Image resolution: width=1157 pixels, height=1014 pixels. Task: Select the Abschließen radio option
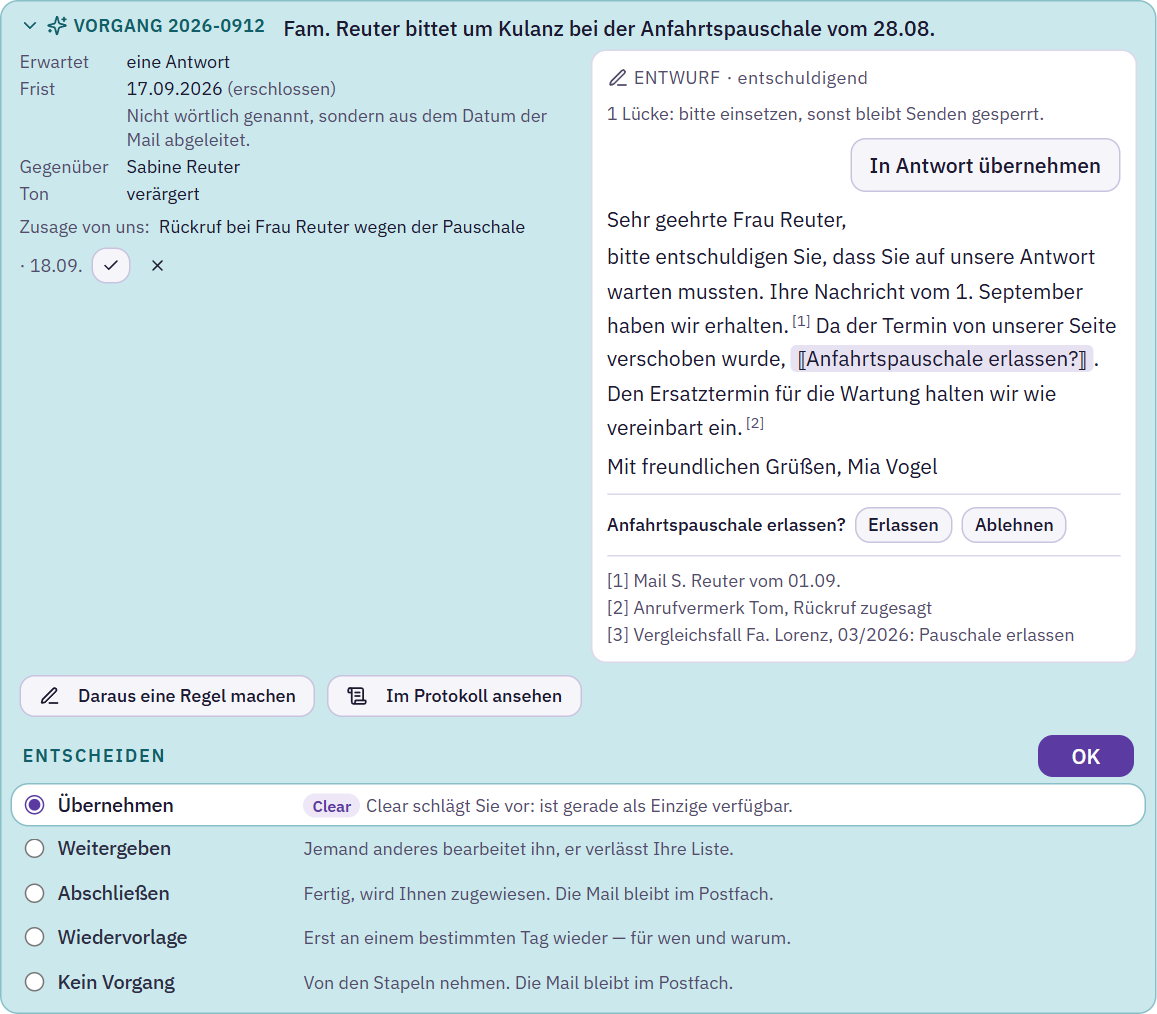pos(35,894)
